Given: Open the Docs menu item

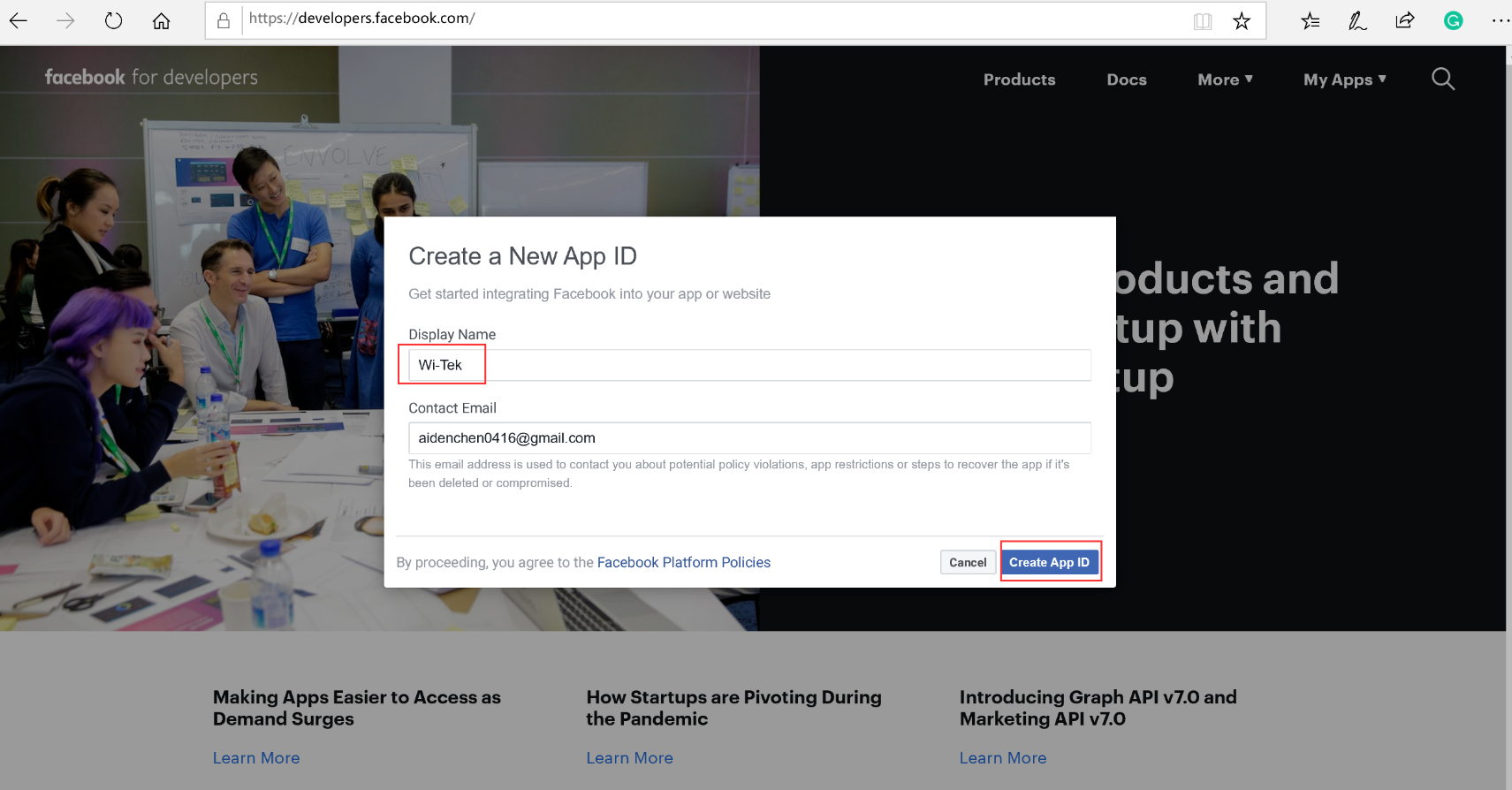Looking at the screenshot, I should (x=1127, y=80).
